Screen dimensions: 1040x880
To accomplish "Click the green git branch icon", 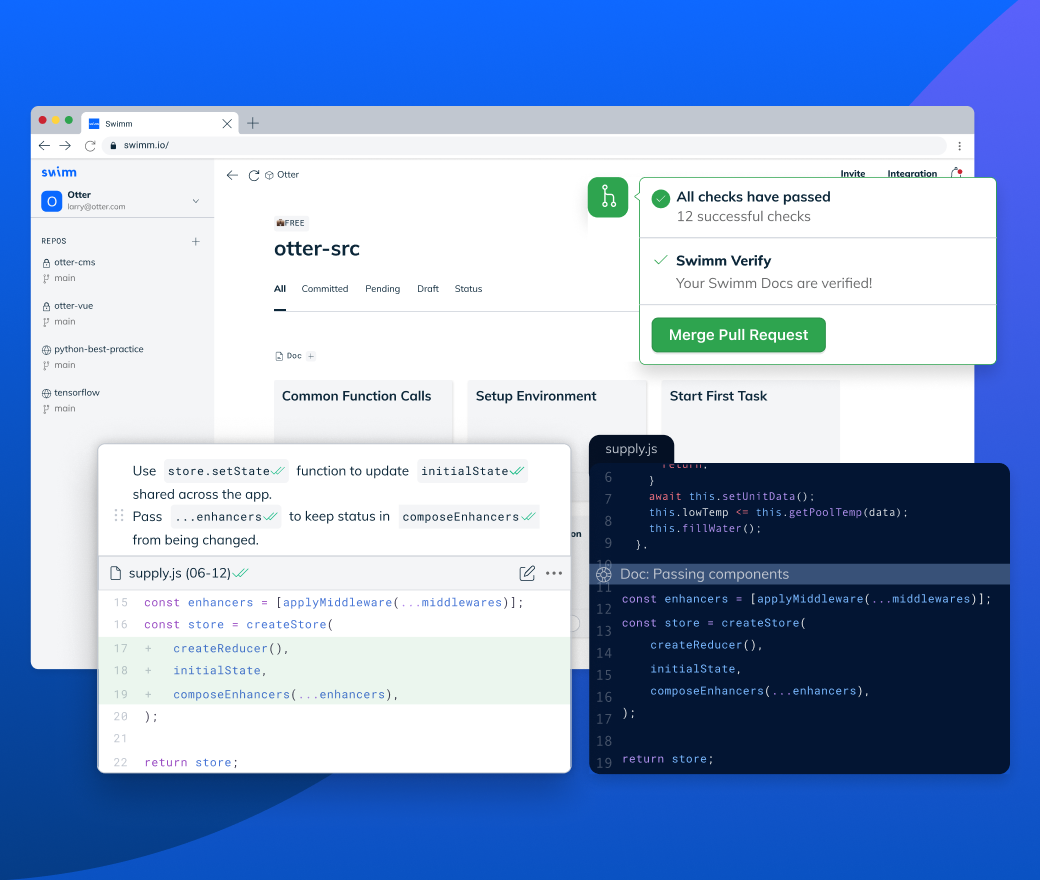I will coord(608,197).
